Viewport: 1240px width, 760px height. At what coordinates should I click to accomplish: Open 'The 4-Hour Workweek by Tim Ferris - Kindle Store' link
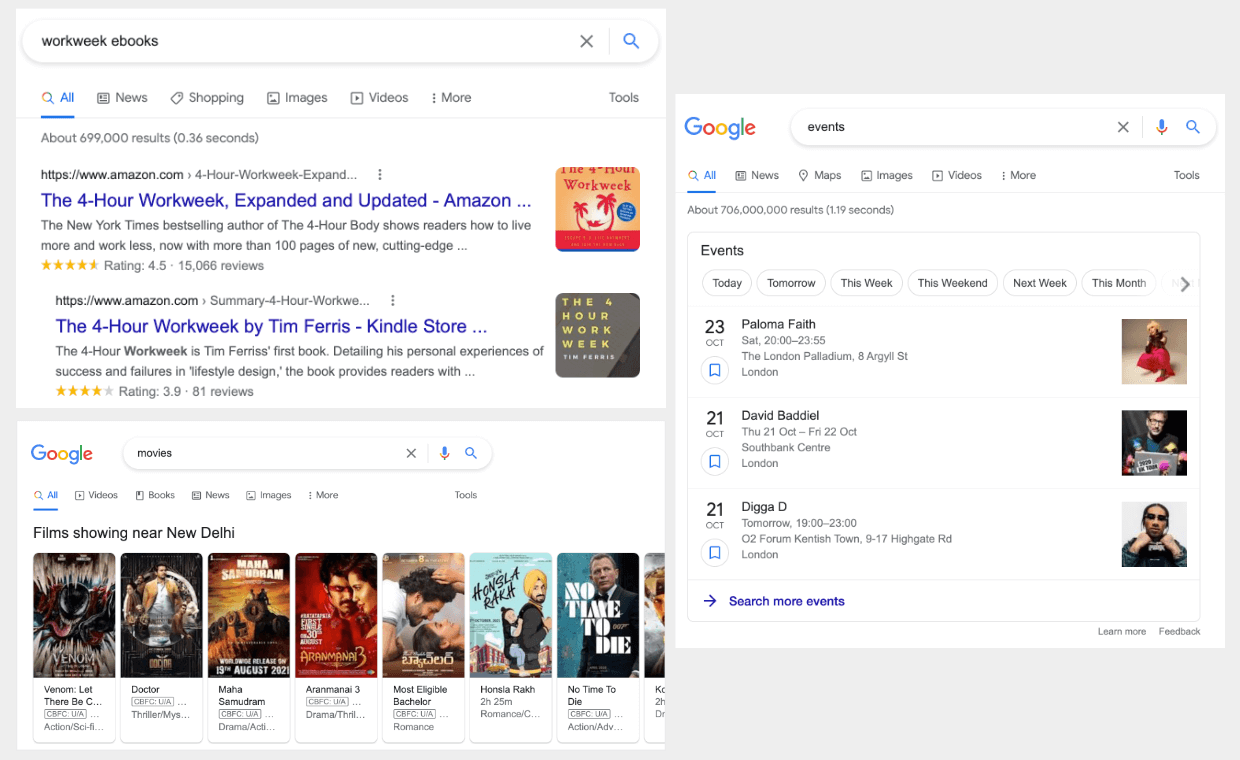(272, 326)
